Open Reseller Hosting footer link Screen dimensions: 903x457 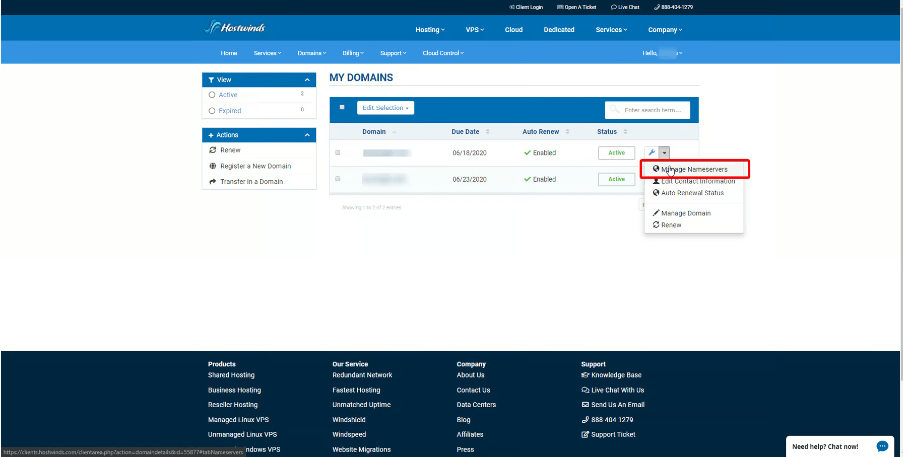[x=233, y=405]
